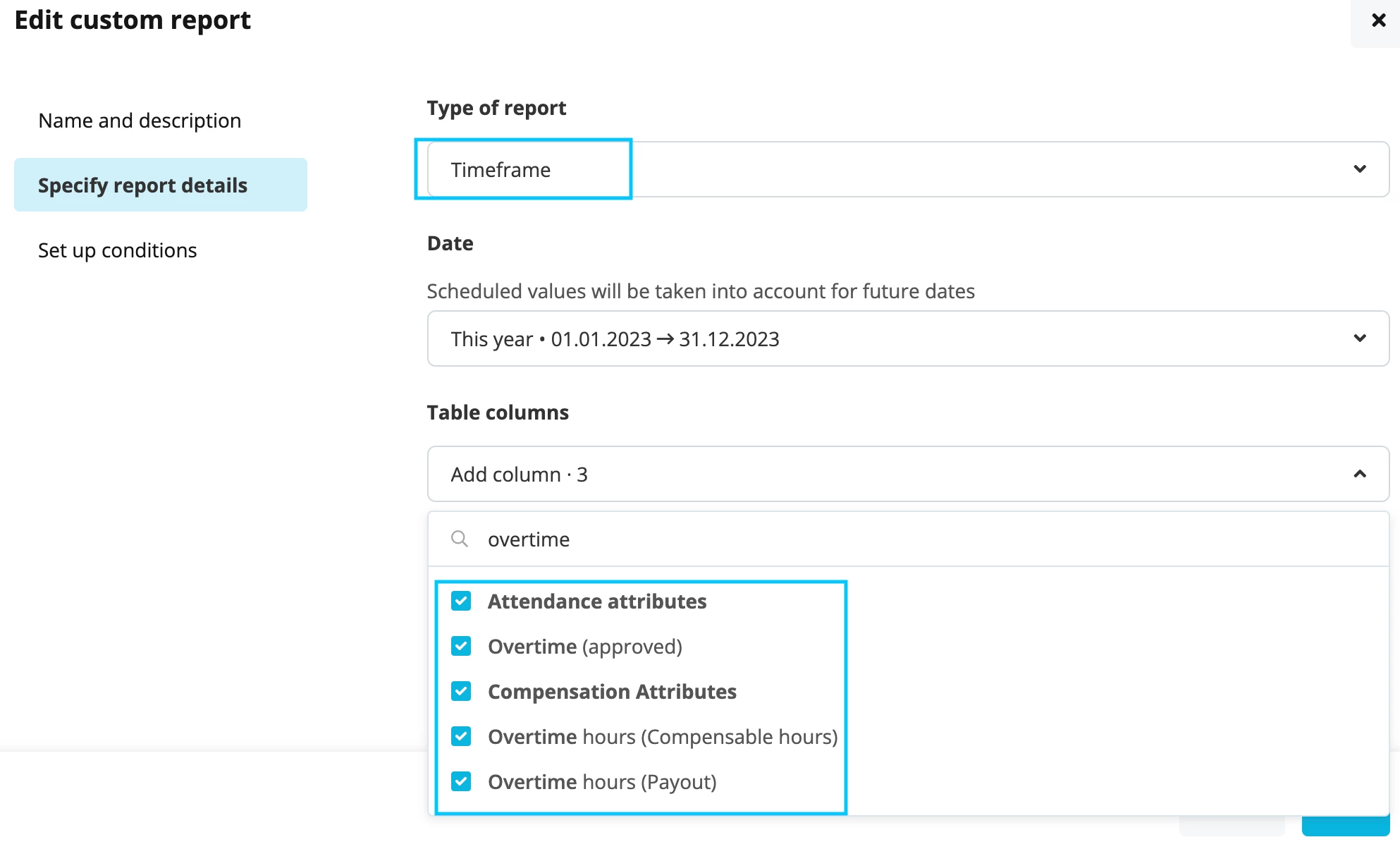Click the gray button beside blue button

[1232, 826]
